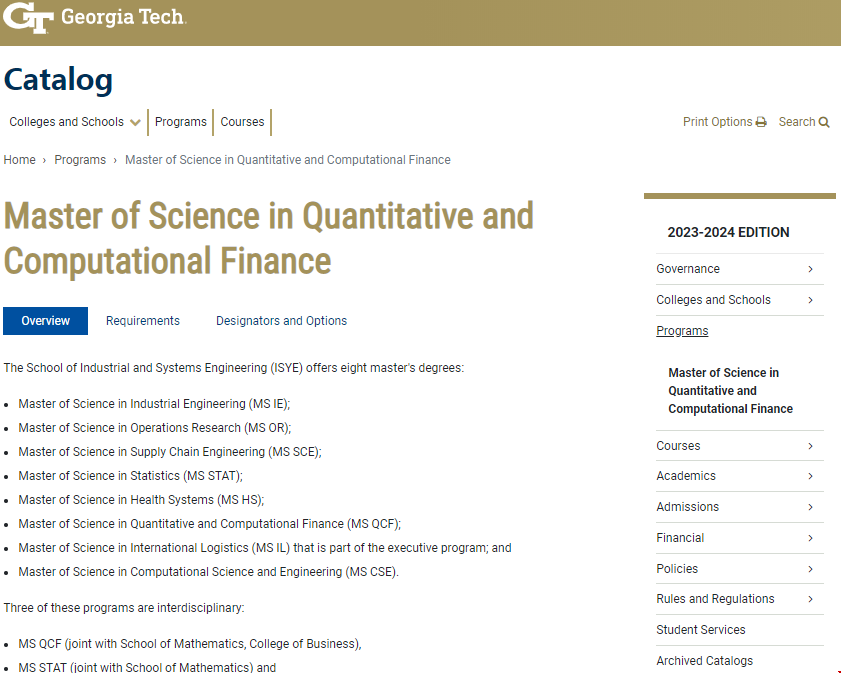Go to Home breadcrumb link
Image resolution: width=841 pixels, height=673 pixels.
point(20,160)
